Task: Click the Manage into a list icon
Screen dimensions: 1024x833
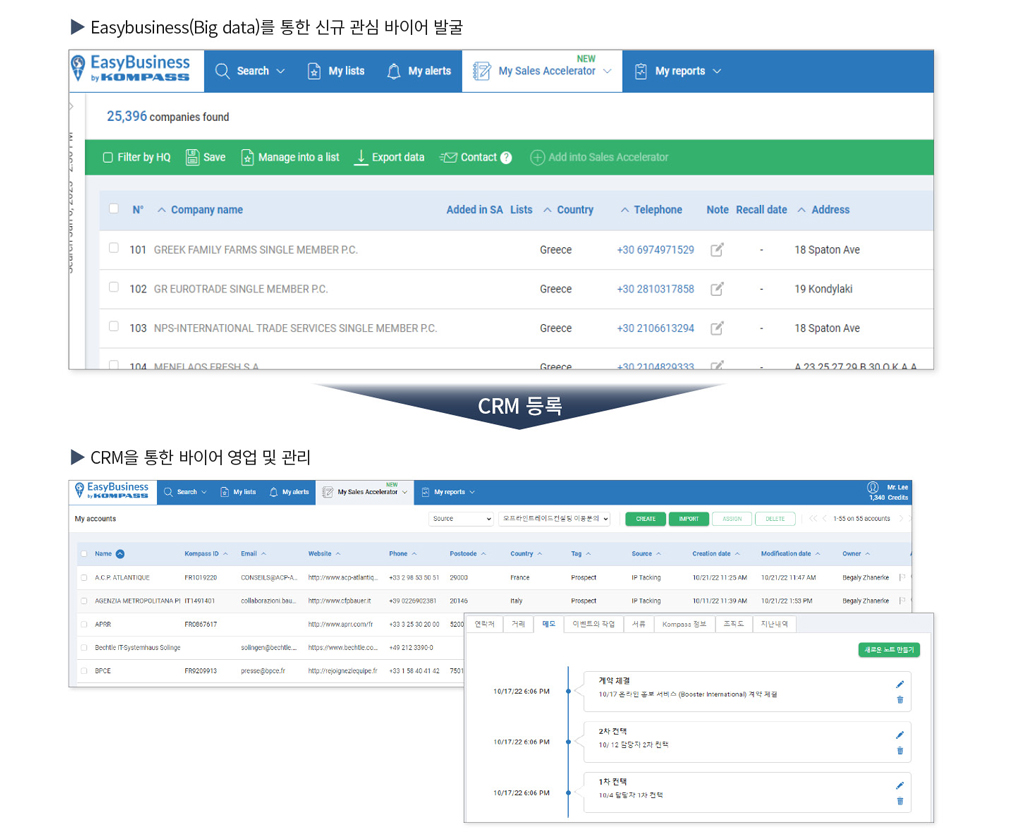Action: 247,158
